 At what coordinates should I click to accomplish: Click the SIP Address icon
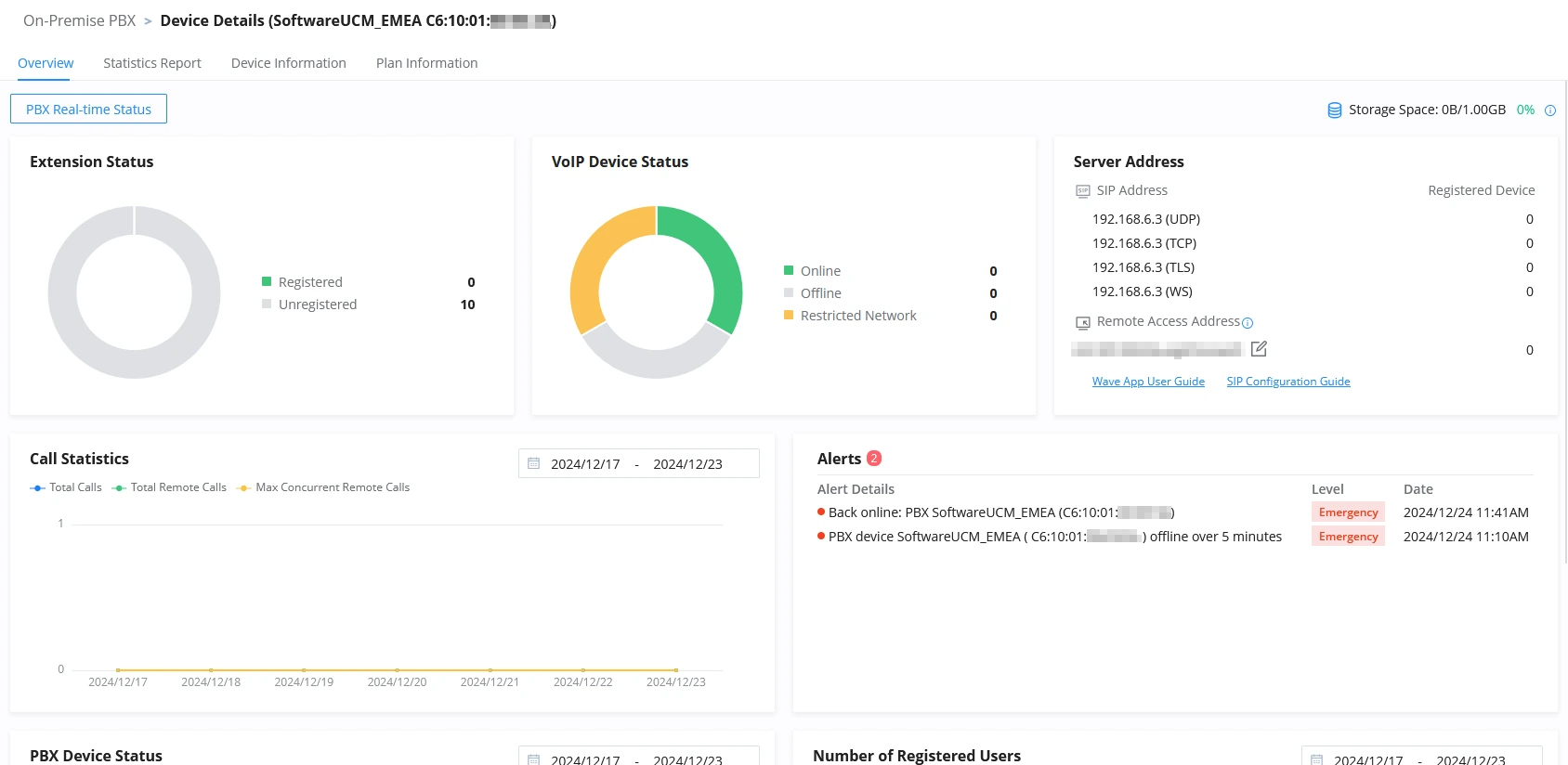(1083, 191)
